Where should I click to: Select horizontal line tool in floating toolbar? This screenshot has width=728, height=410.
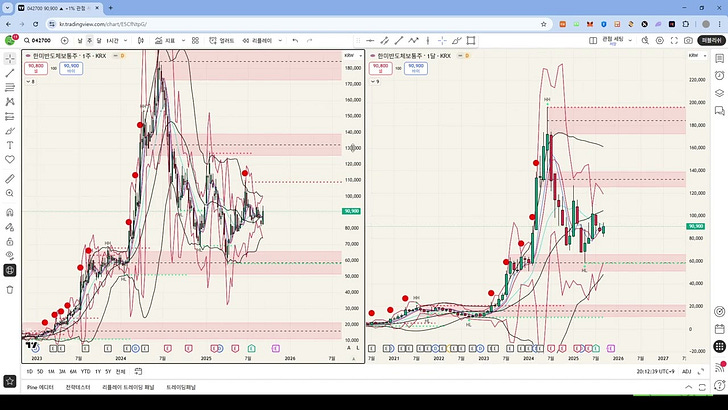coord(370,40)
